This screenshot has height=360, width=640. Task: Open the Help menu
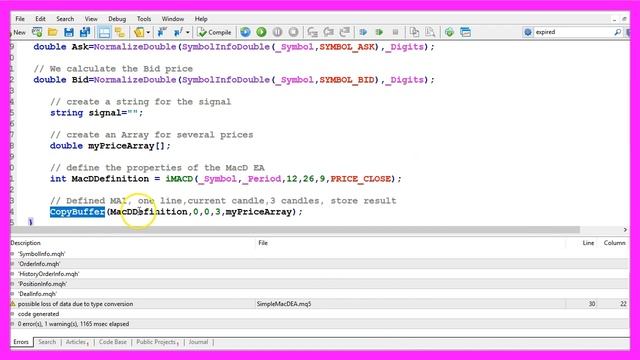(x=201, y=19)
